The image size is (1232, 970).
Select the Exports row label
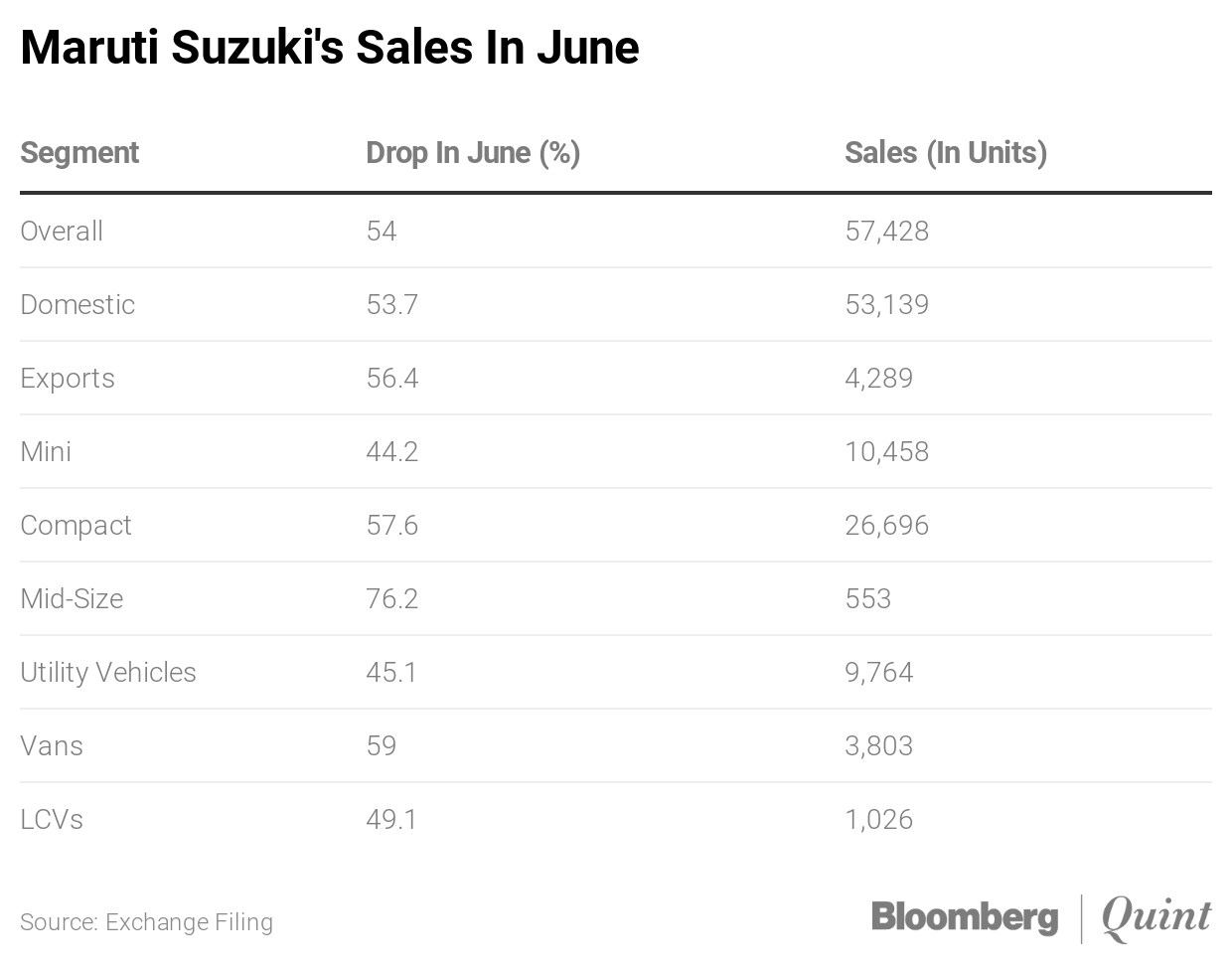click(x=68, y=378)
